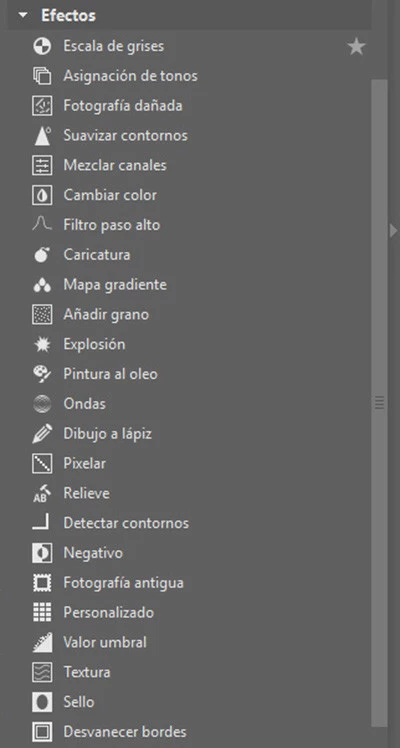Click the Desvanecer bordes frame icon
The height and width of the screenshot is (748, 400).
pyautogui.click(x=42, y=732)
